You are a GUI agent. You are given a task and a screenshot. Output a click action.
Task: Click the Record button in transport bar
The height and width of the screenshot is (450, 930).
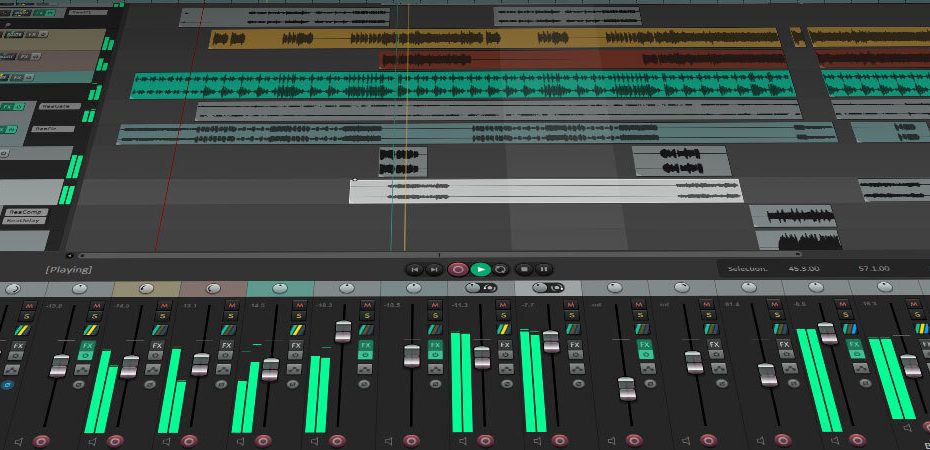pyautogui.click(x=458, y=269)
